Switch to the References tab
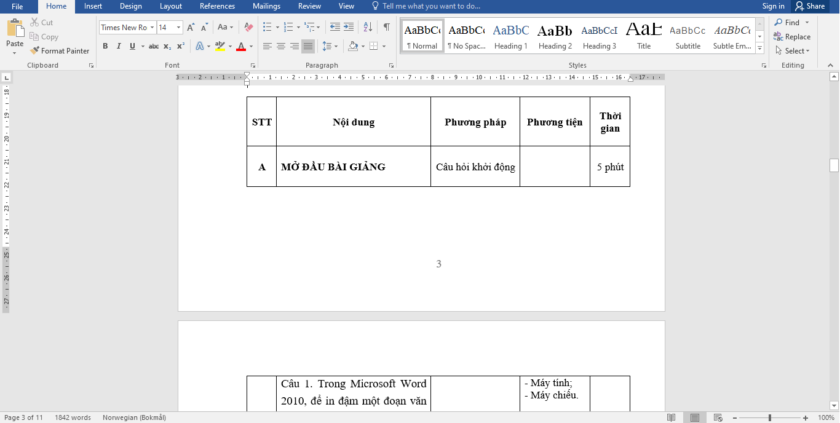Image resolution: width=840 pixels, height=423 pixels. point(217,6)
